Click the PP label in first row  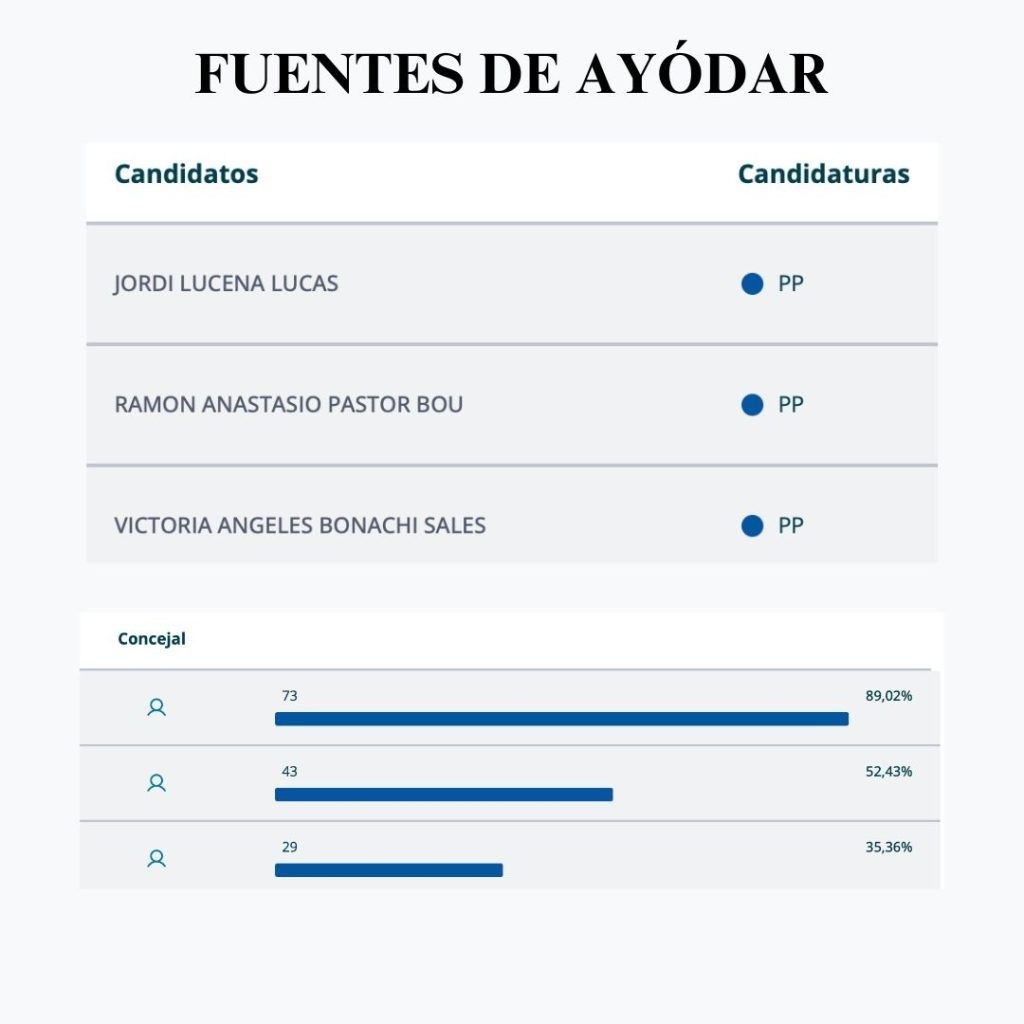coord(791,284)
